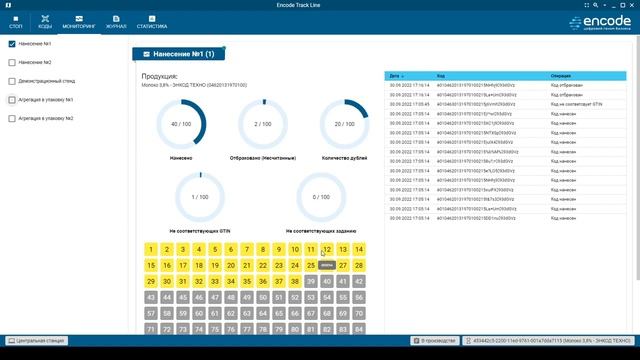This screenshot has height=360, width=640.
Task: Select gray code cell 50
Action: point(263,297)
